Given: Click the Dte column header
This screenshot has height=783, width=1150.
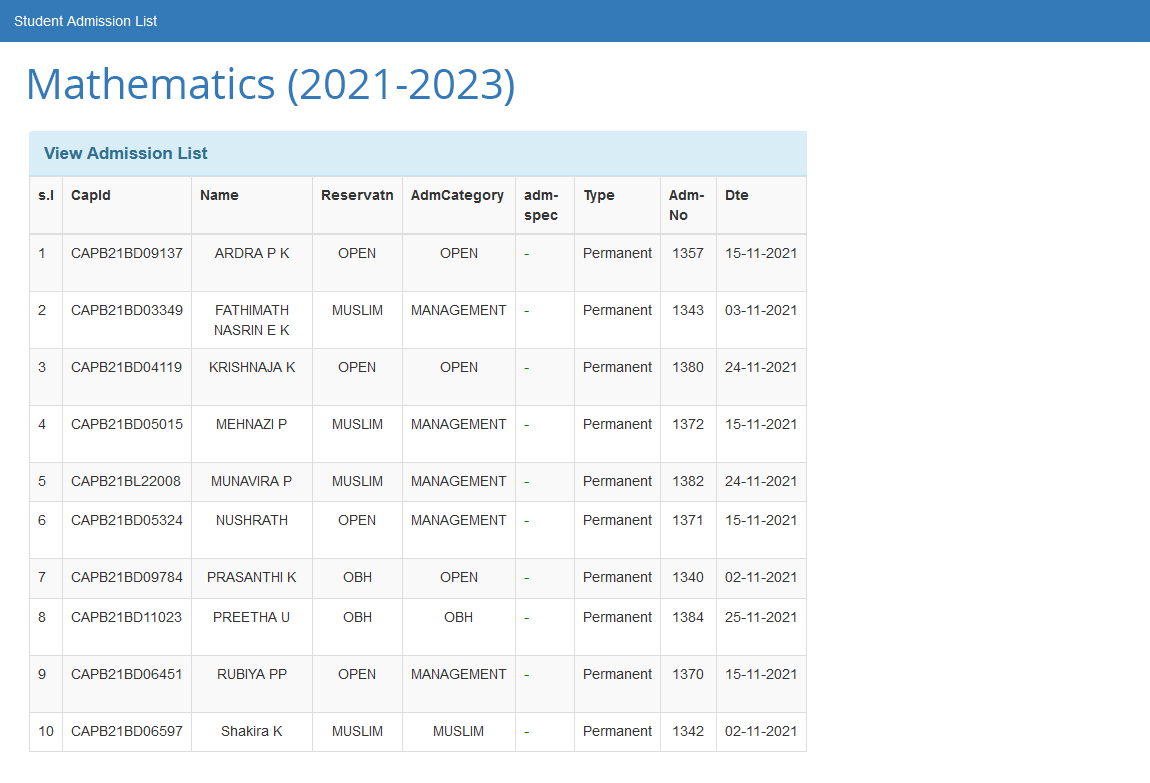Looking at the screenshot, I should coord(737,195).
